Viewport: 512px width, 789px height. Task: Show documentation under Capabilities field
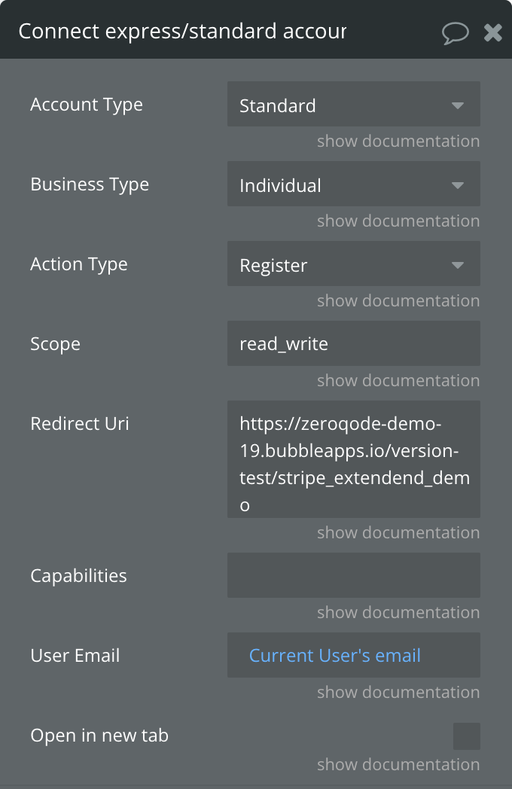(398, 612)
